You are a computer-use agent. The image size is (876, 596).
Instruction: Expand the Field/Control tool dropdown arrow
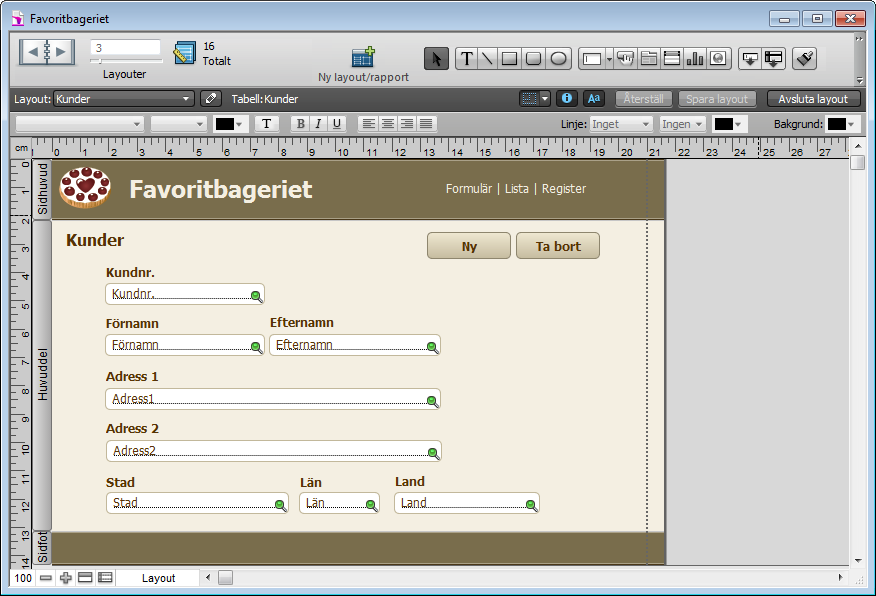pos(609,59)
